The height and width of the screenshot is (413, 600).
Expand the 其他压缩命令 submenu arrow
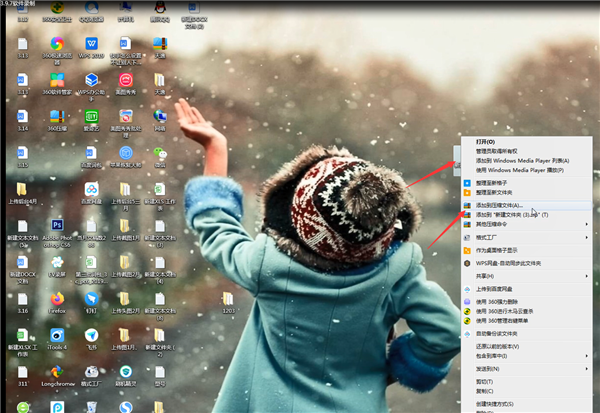pos(587,224)
